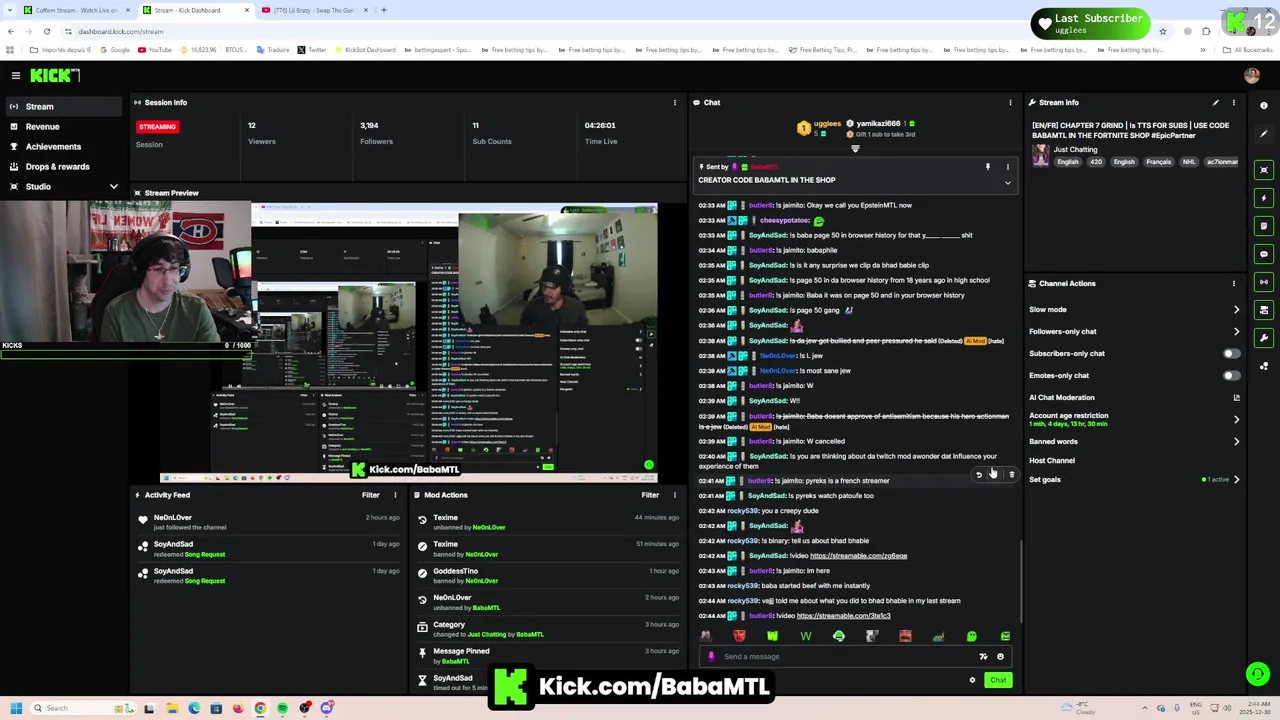Viewport: 1280px width, 720px height.
Task: Expand Slow mode settings
Action: pyautogui.click(x=1236, y=309)
